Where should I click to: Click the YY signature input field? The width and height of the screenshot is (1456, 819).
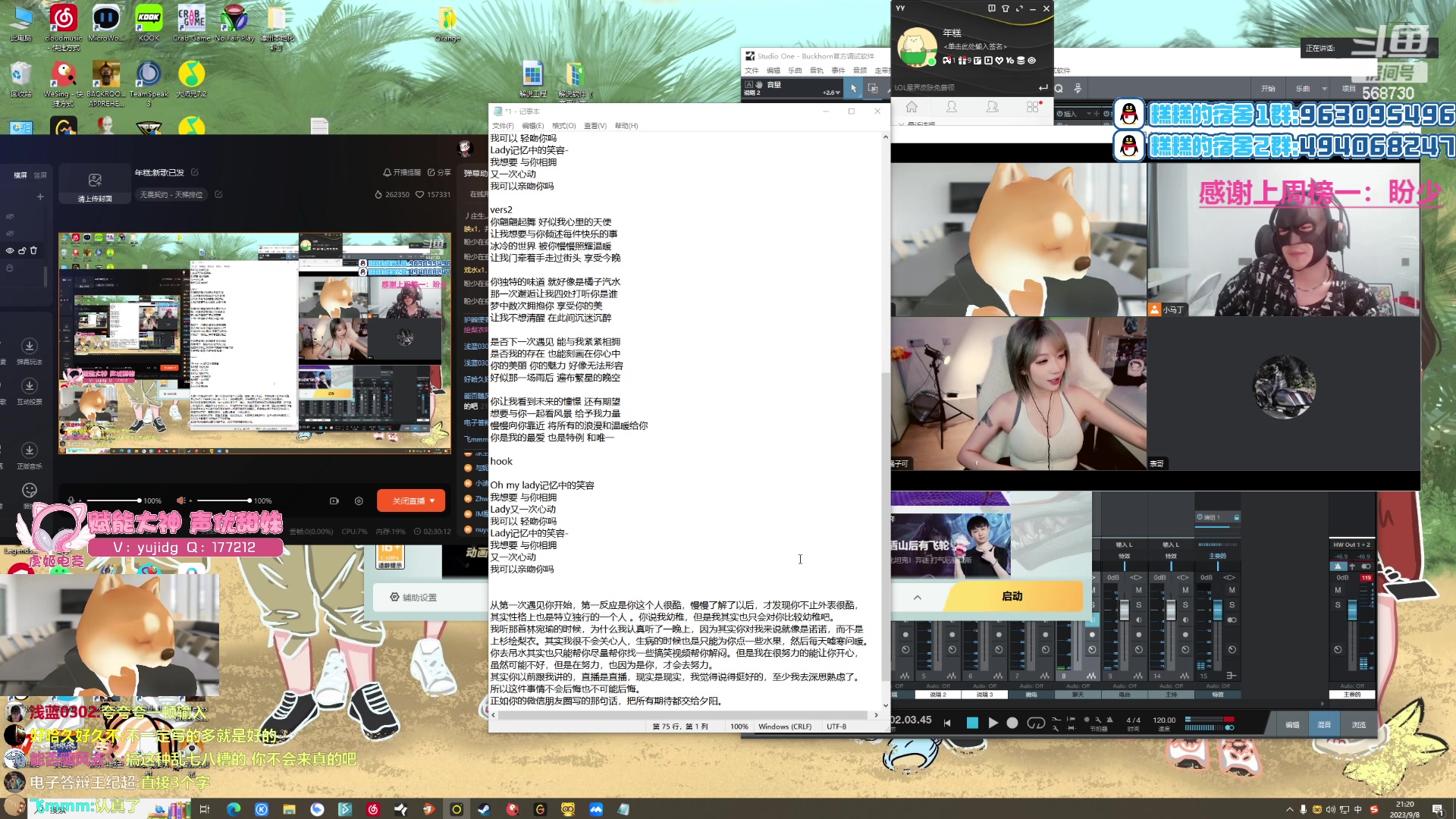tap(975, 46)
